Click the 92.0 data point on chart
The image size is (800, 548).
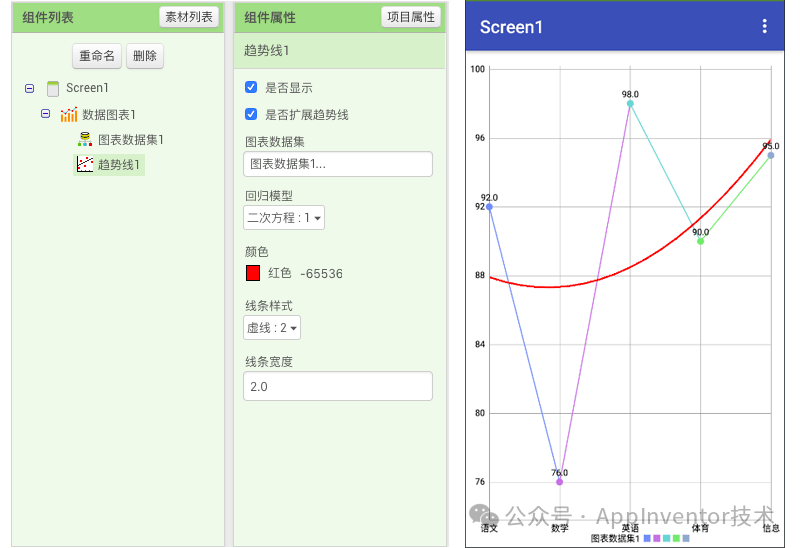pyautogui.click(x=489, y=207)
